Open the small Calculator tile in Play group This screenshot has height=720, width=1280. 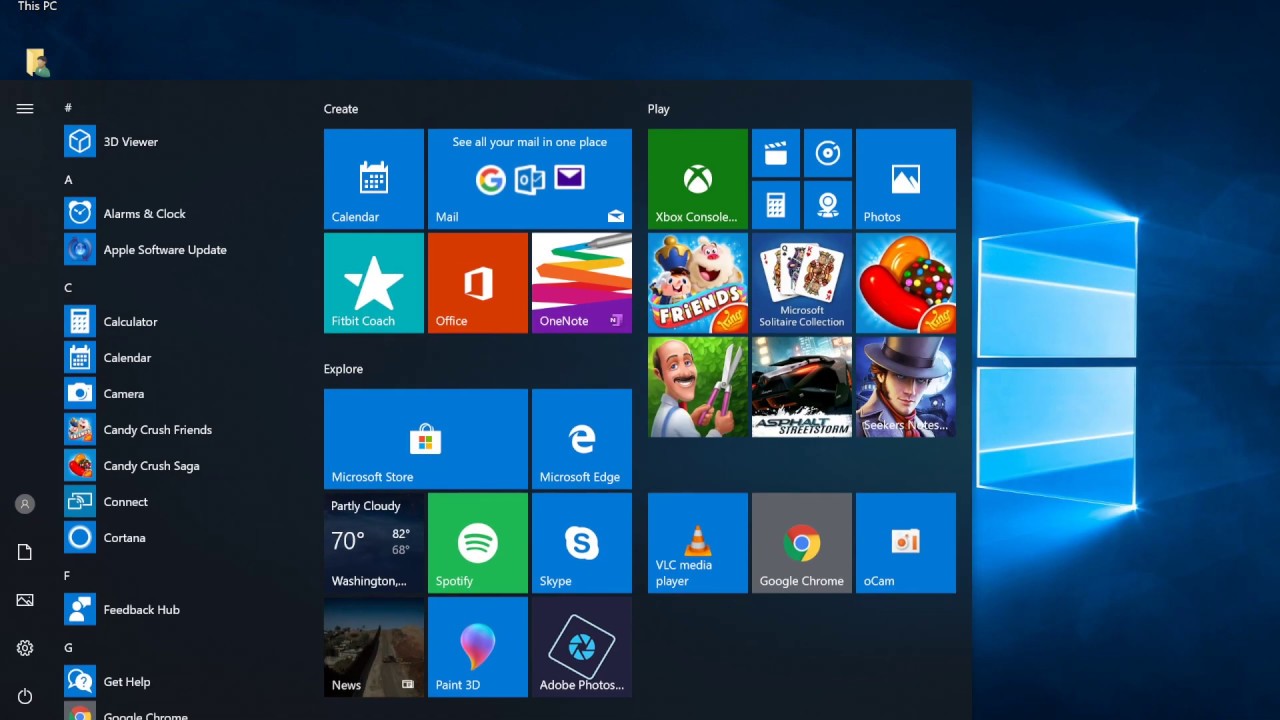click(776, 205)
